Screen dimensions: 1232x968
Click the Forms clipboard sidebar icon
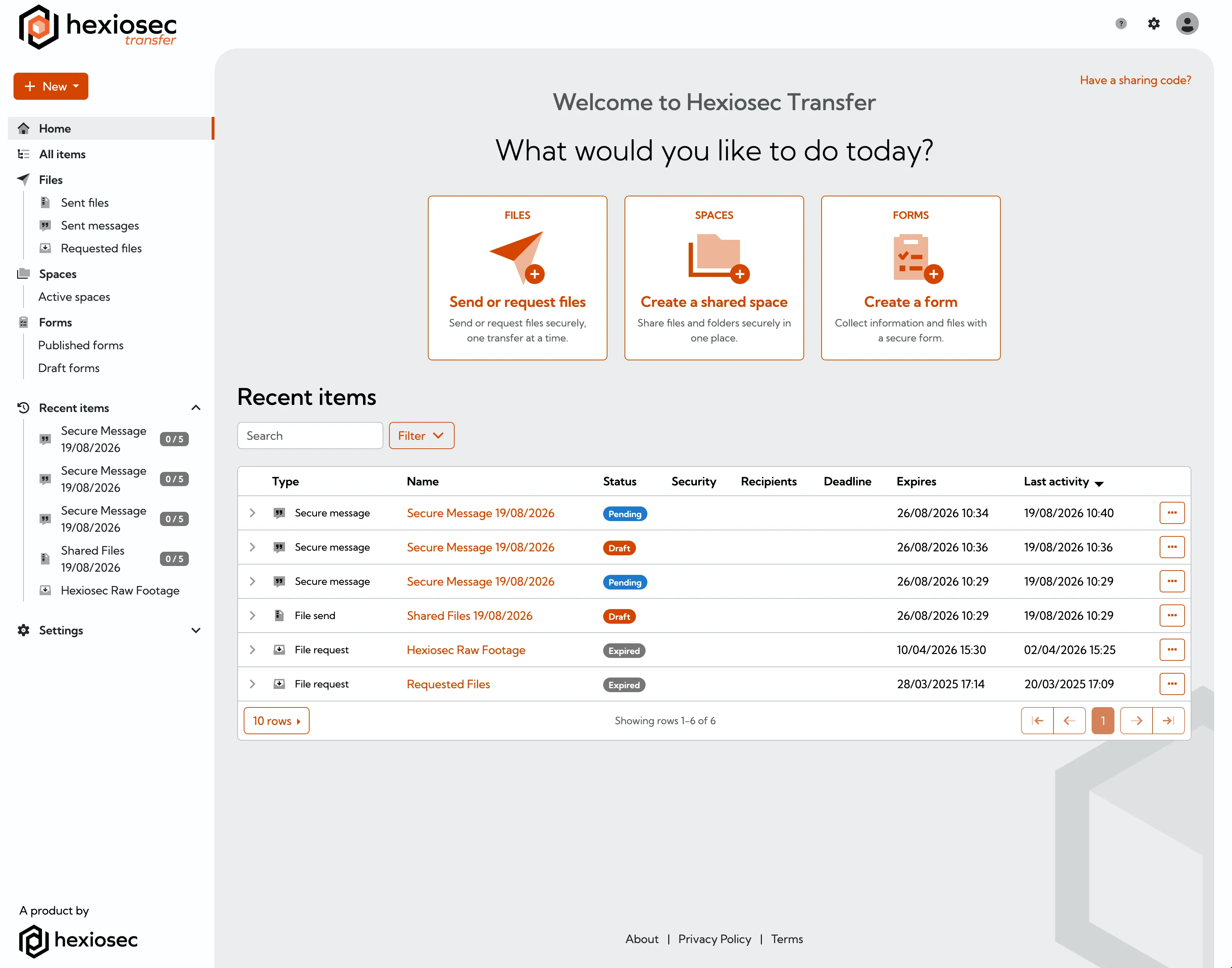click(x=23, y=323)
